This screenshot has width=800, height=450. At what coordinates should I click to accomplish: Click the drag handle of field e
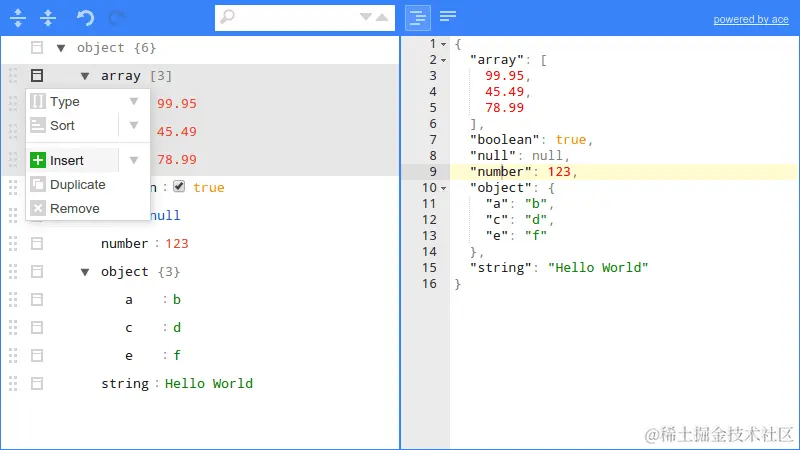[x=13, y=356]
